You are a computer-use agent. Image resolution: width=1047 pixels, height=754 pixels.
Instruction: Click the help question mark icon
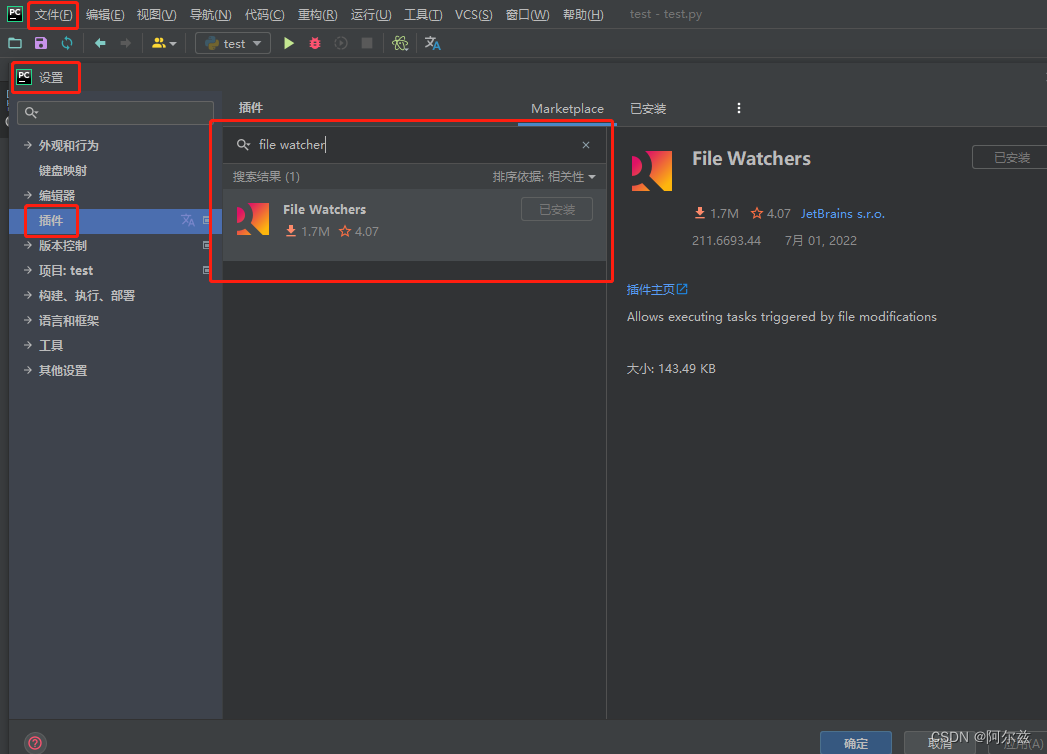[35, 743]
